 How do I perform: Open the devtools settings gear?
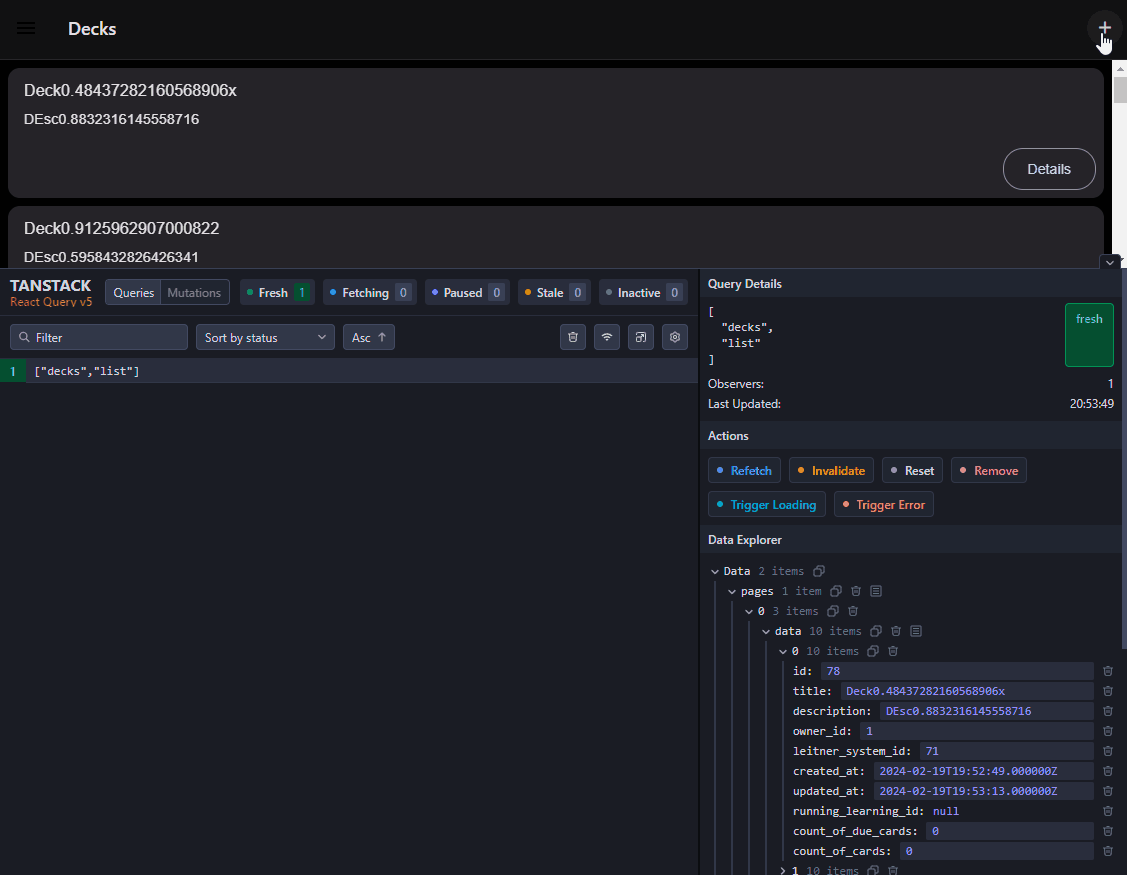(675, 337)
